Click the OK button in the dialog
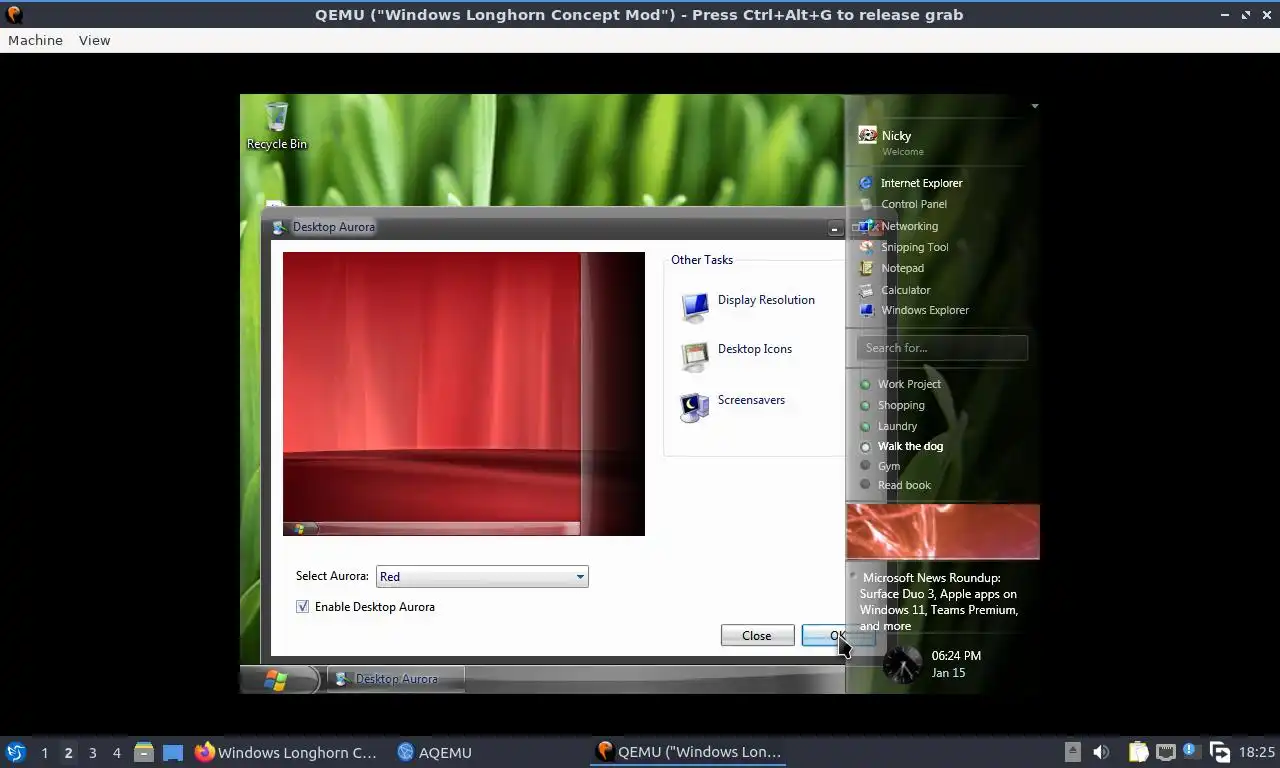This screenshot has width=1280, height=768. 837,635
